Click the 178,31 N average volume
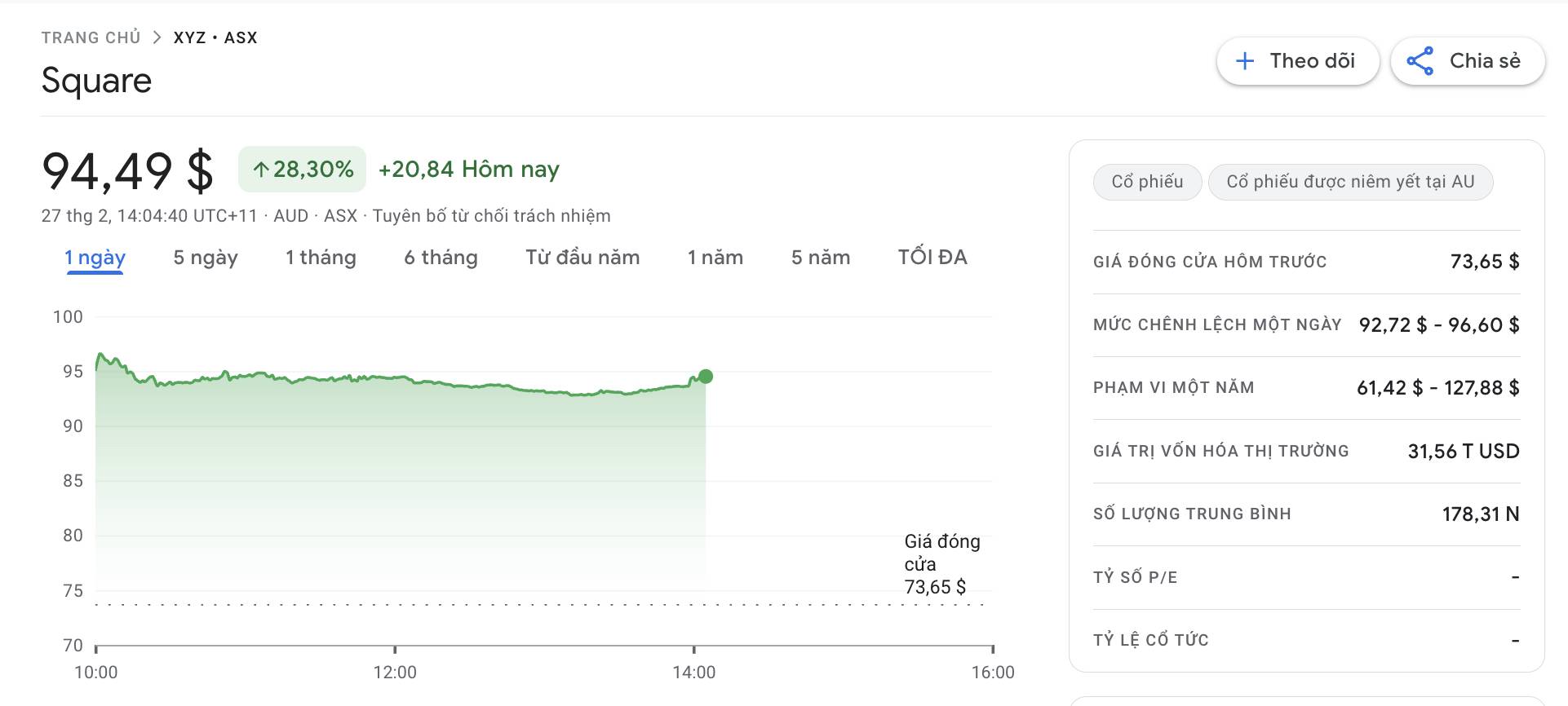 1481,514
